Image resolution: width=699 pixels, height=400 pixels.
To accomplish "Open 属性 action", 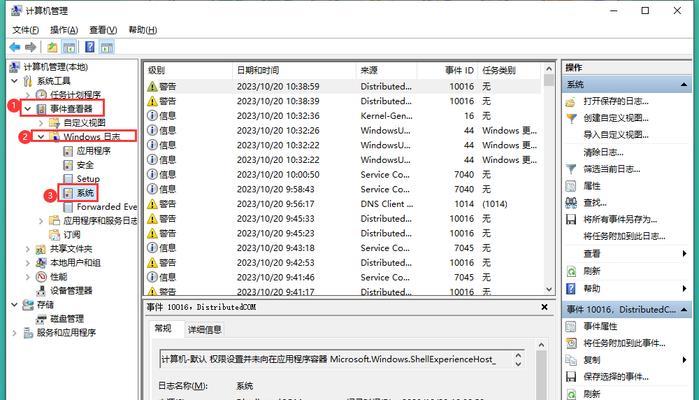I will click(x=592, y=186).
